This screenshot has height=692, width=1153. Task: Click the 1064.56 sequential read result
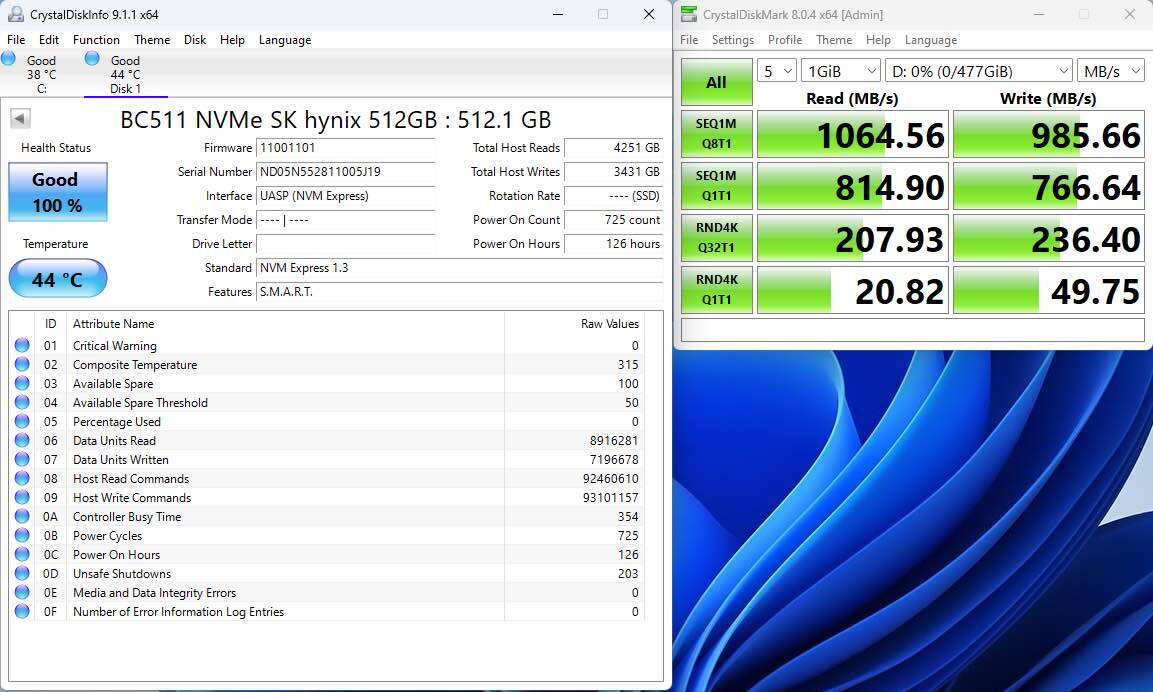click(x=853, y=134)
